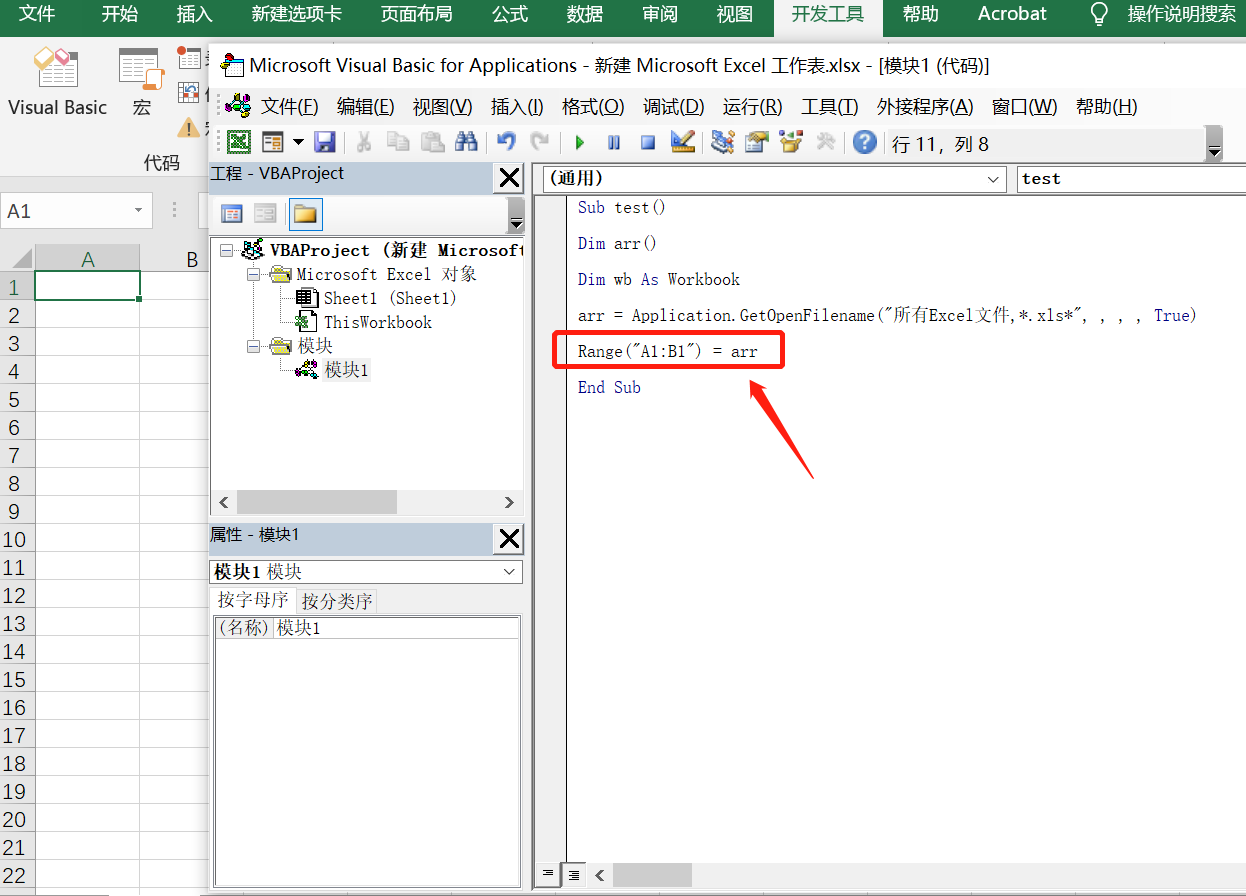Screen dimensions: 1246x896
Task: Click the Visual Basic button in Excel
Action: coord(57,80)
